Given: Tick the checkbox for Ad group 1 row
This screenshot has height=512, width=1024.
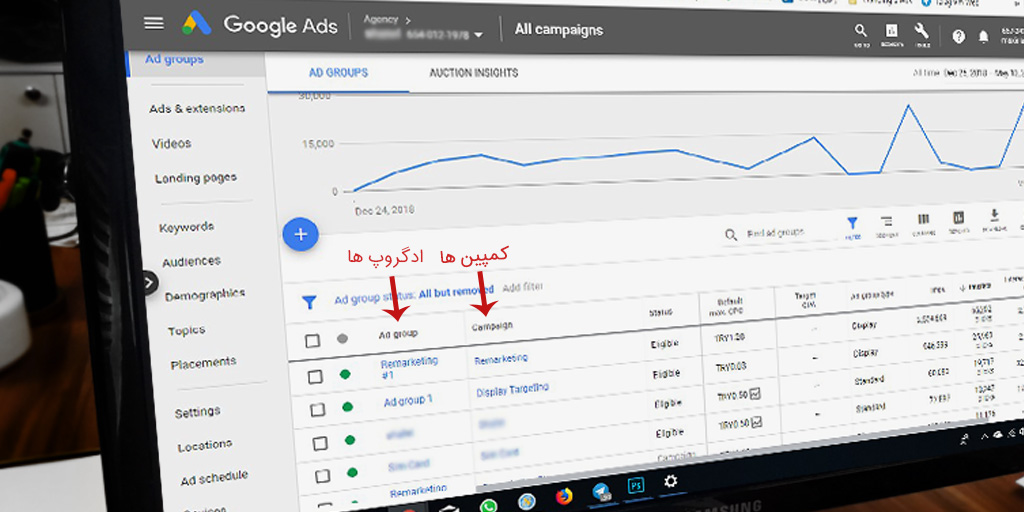Looking at the screenshot, I should point(317,409).
